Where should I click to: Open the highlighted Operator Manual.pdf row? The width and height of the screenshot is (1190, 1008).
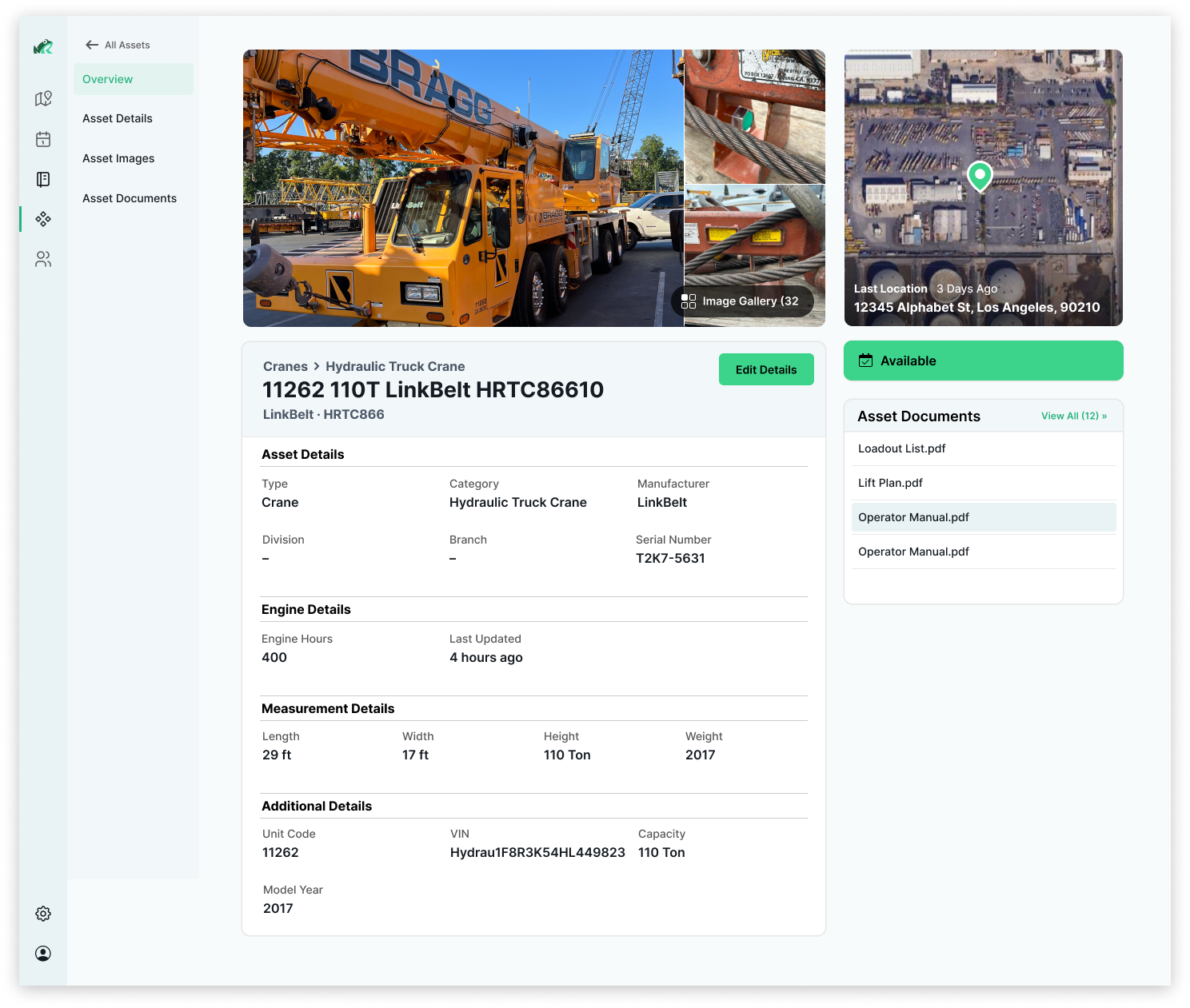click(x=984, y=517)
